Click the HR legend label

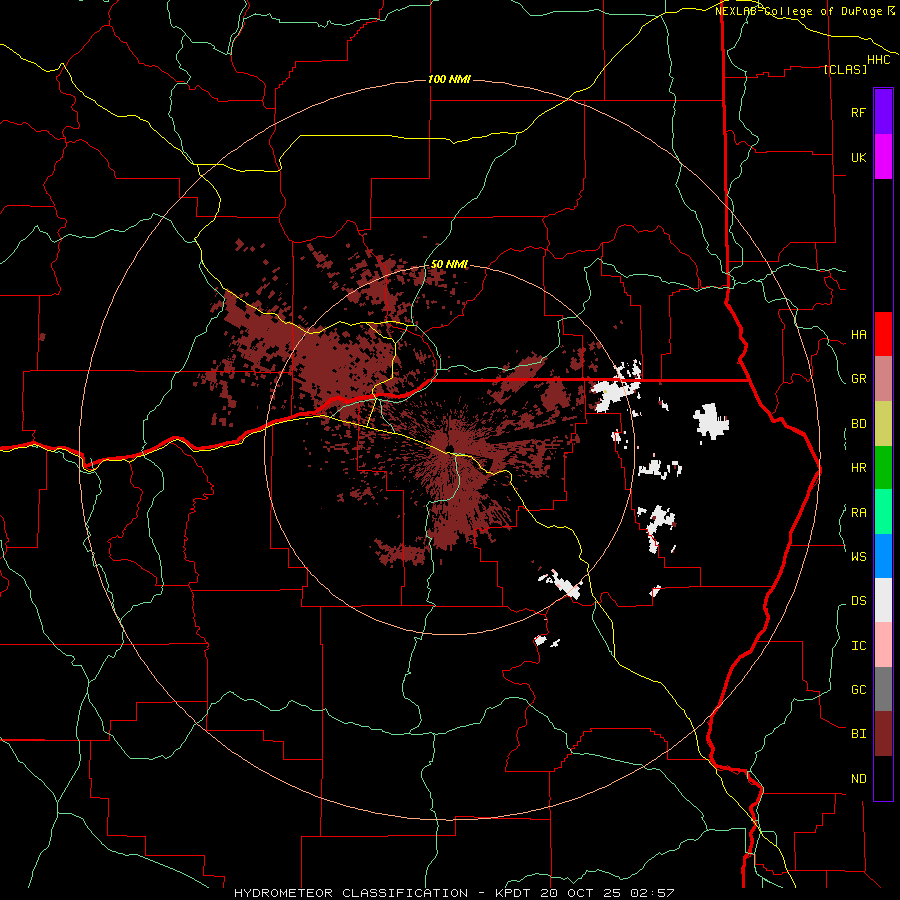coord(858,468)
